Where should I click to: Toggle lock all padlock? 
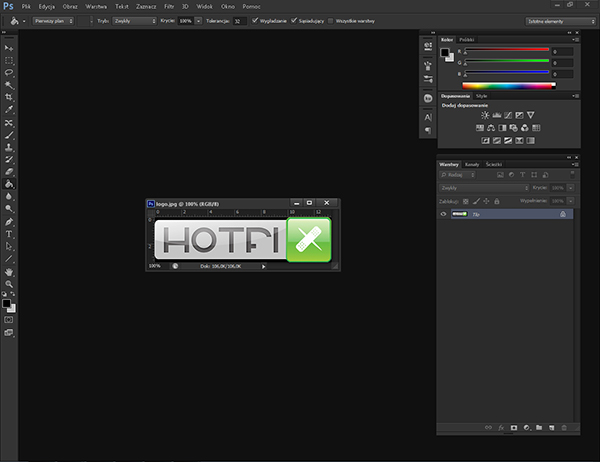pyautogui.click(x=497, y=201)
